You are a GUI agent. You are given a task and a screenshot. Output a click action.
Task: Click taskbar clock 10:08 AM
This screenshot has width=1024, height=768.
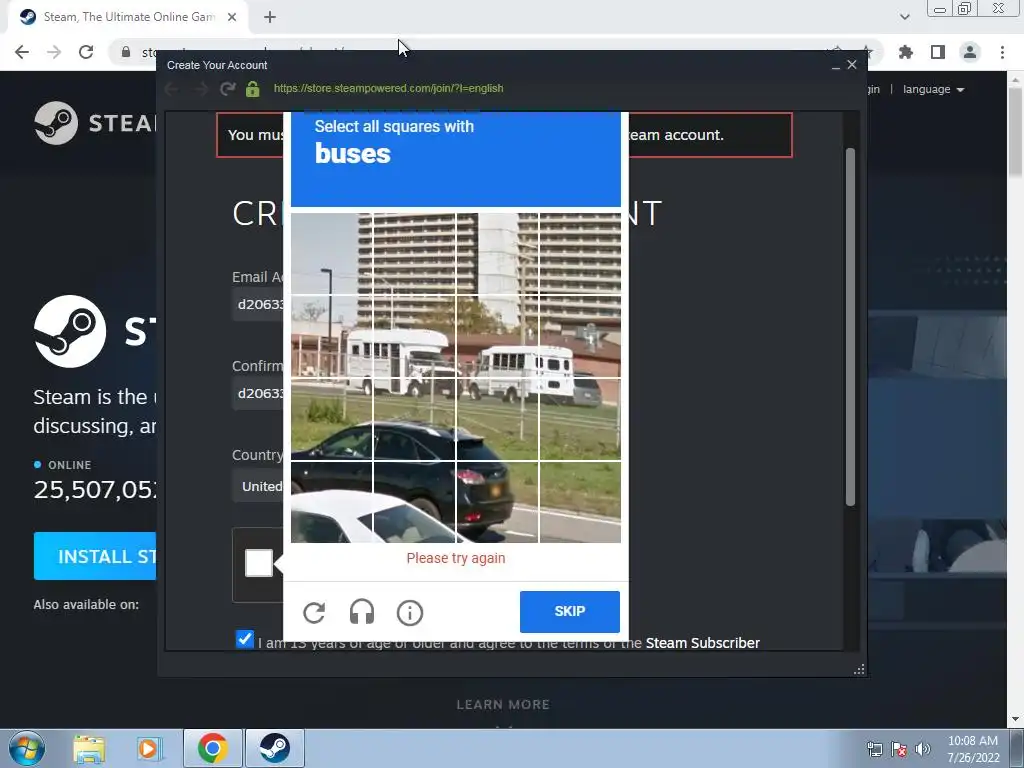[x=972, y=741]
